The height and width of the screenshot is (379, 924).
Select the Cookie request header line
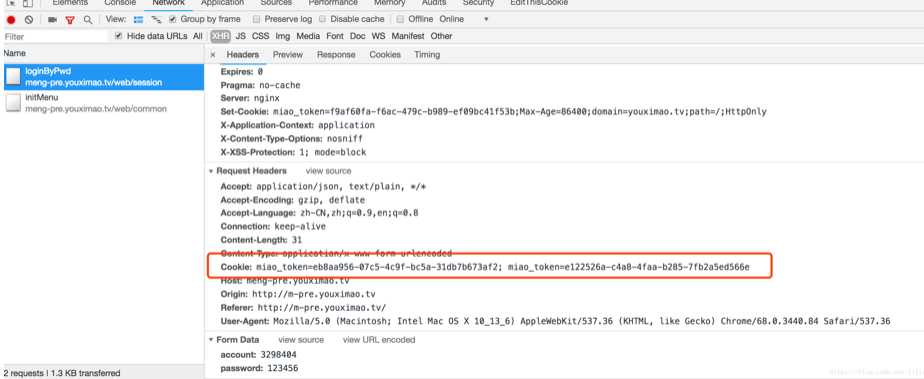pos(485,267)
